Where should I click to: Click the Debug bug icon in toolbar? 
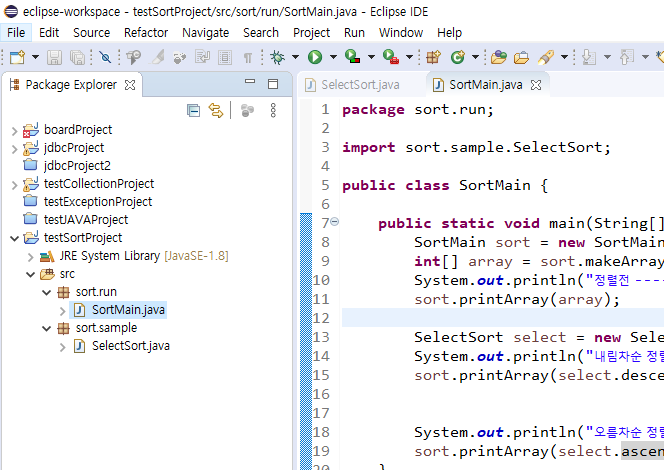[x=278, y=58]
